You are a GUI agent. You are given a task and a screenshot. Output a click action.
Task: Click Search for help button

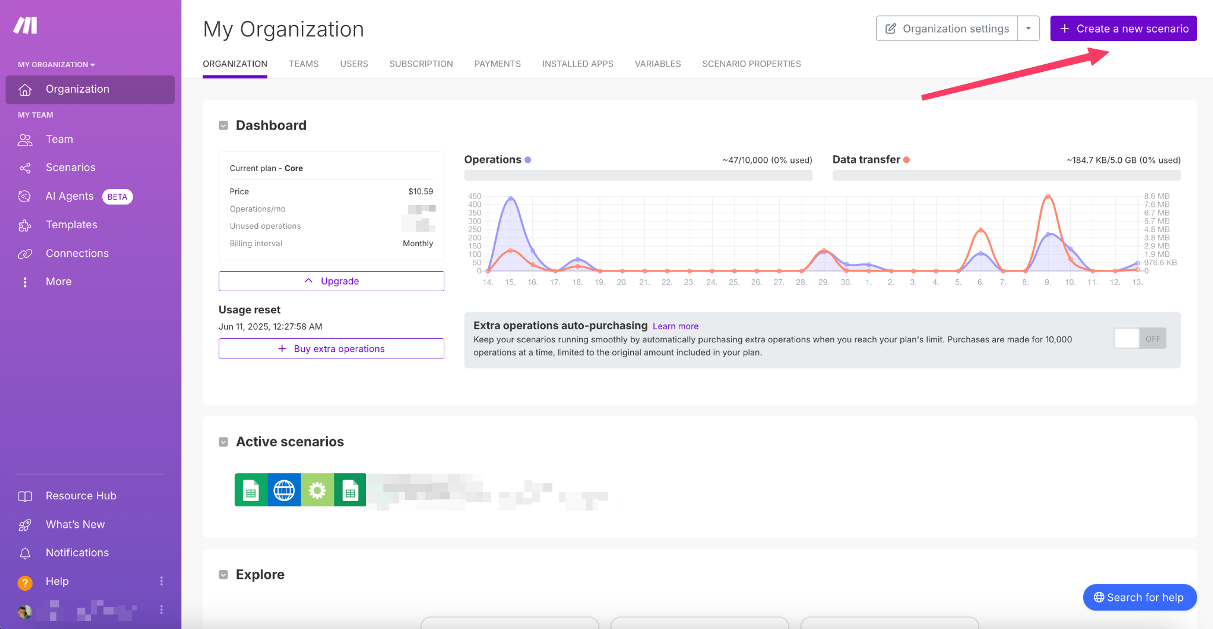(x=1139, y=597)
